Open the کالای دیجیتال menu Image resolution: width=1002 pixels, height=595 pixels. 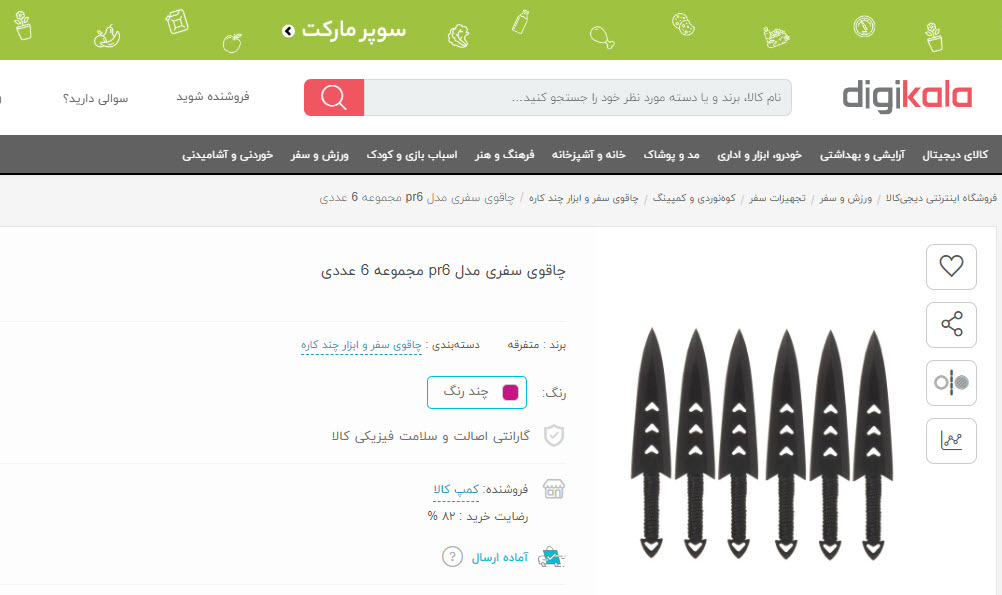(x=955, y=155)
